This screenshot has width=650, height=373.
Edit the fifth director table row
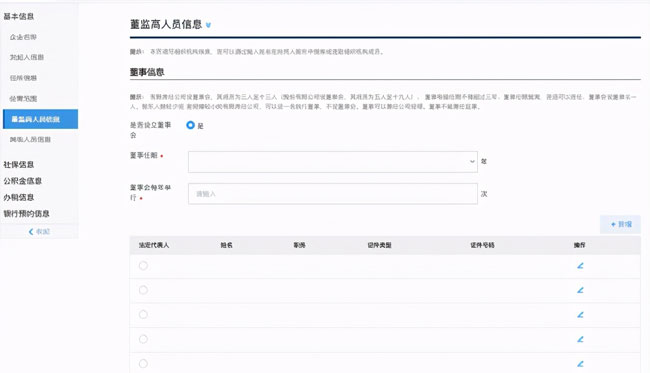point(580,364)
